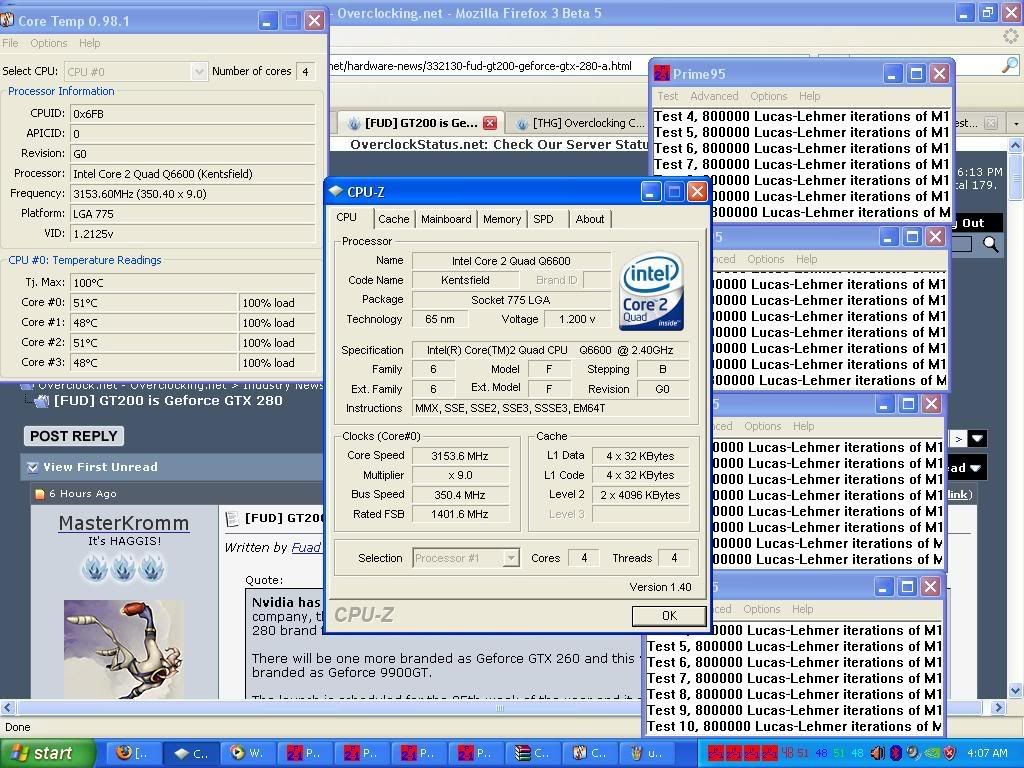1024x768 pixels.
Task: Open the Test menu in Prime95
Action: 667,96
